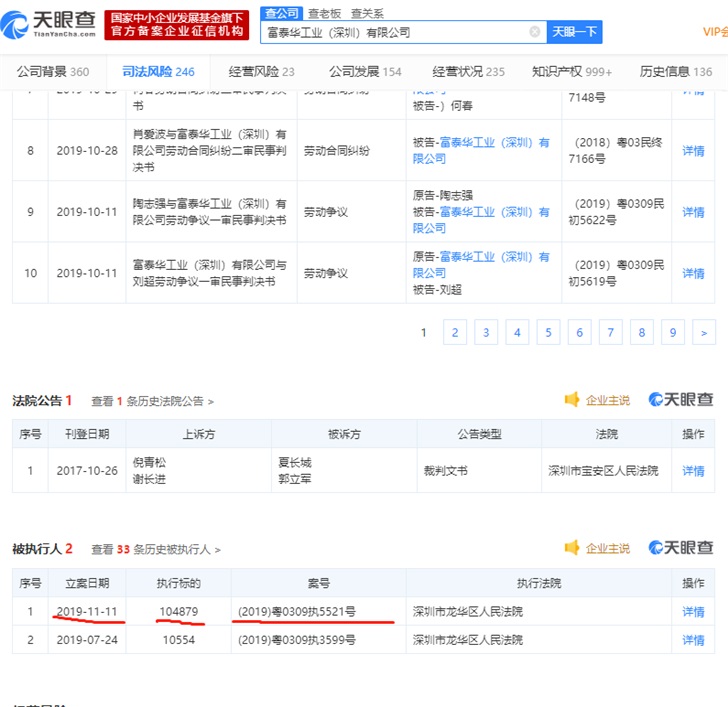Clear the search box with the X icon
The image size is (728, 707).
tap(535, 32)
